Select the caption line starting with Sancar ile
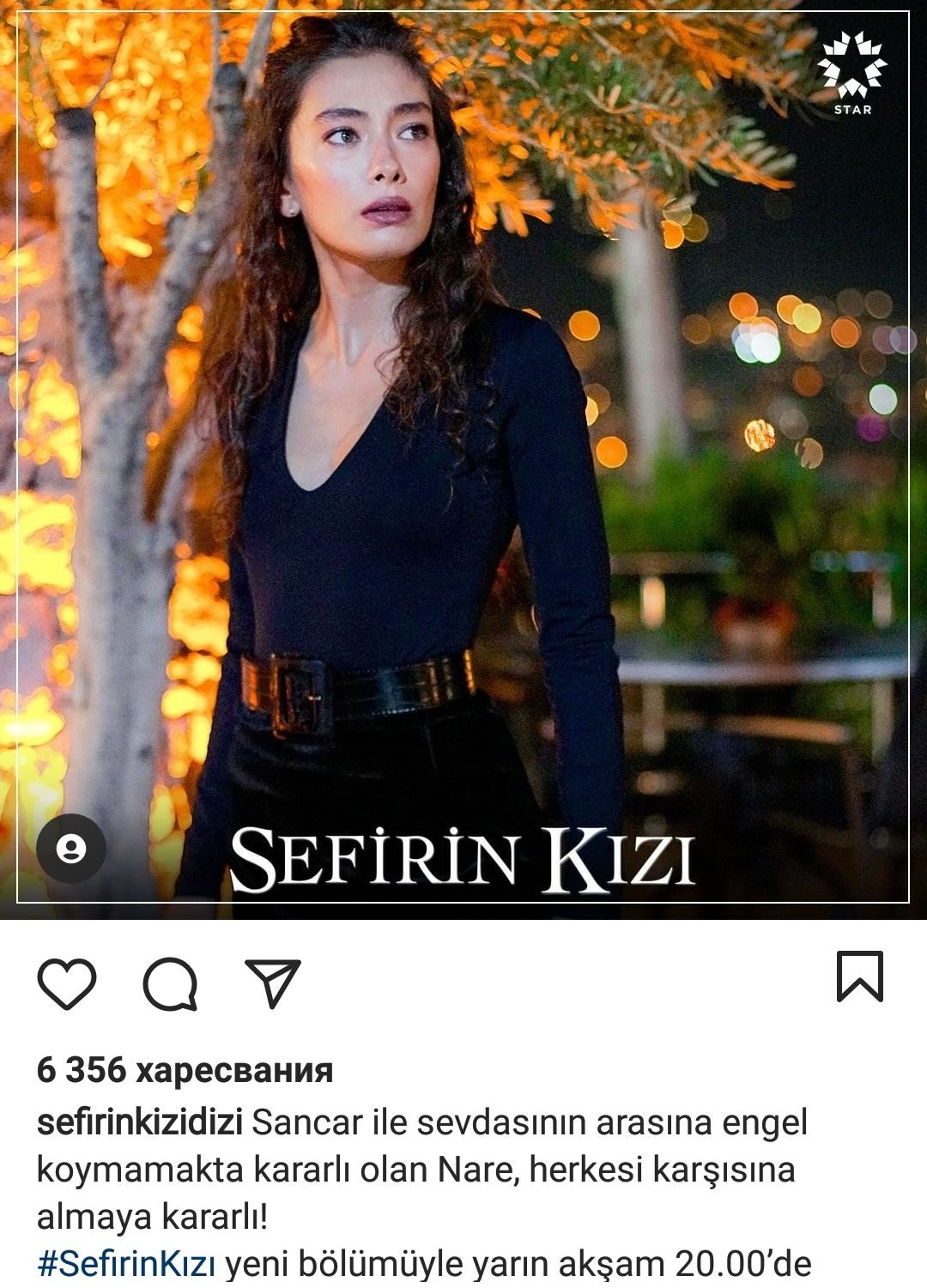Viewport: 927px width, 1288px height. (530, 1122)
